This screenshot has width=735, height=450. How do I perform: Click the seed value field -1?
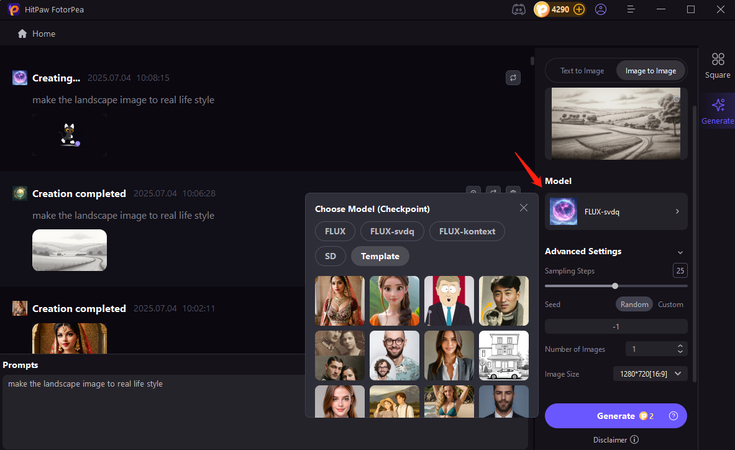click(616, 326)
